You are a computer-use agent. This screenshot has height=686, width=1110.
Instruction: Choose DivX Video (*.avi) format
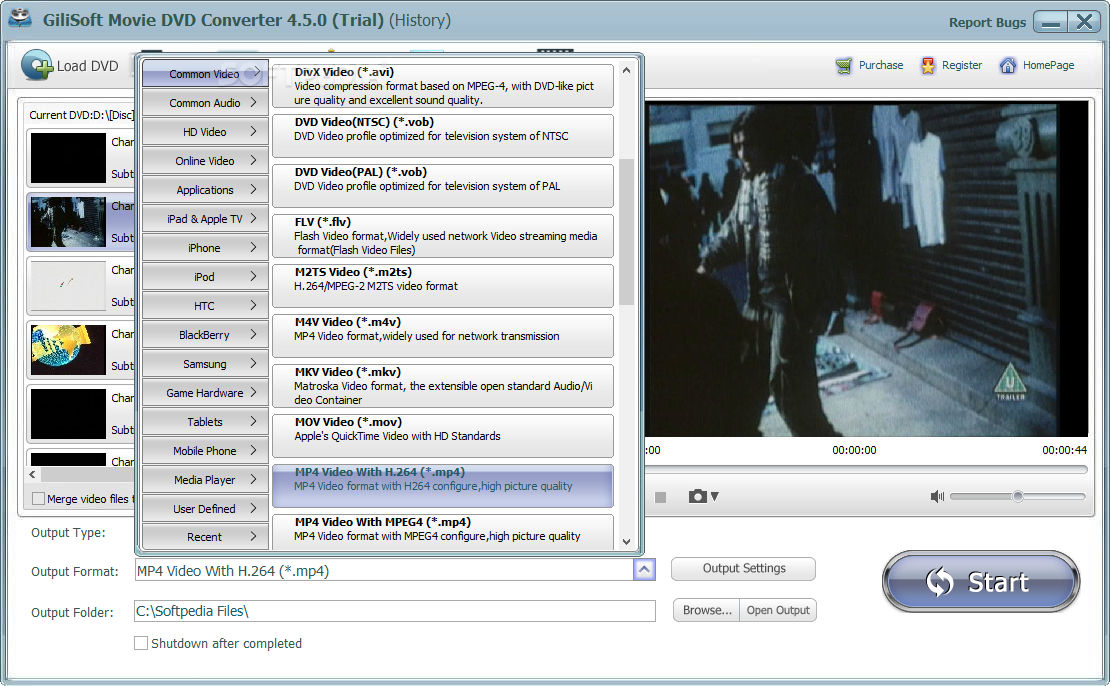pos(443,86)
